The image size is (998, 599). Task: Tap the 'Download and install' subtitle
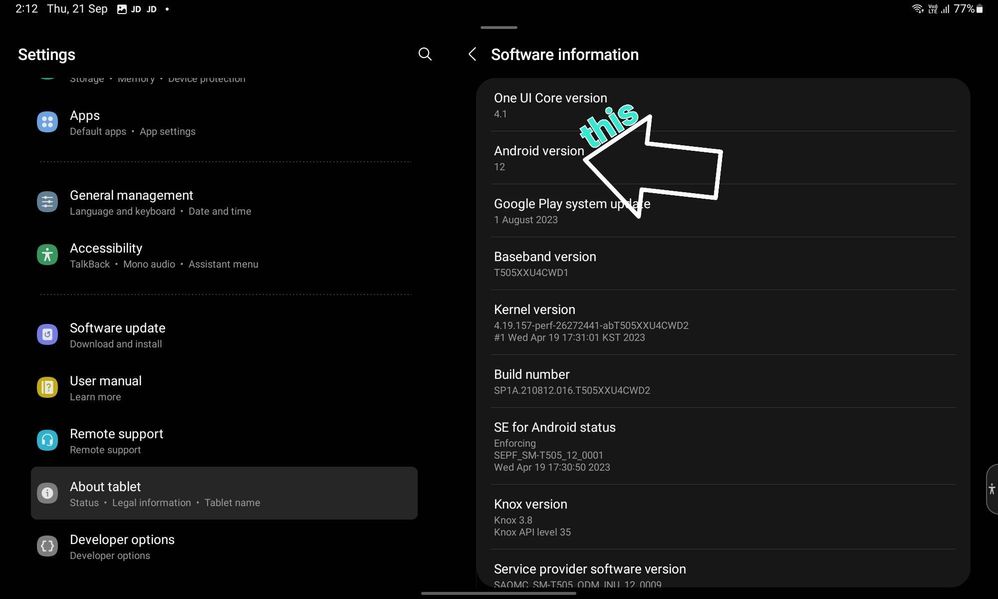point(116,344)
